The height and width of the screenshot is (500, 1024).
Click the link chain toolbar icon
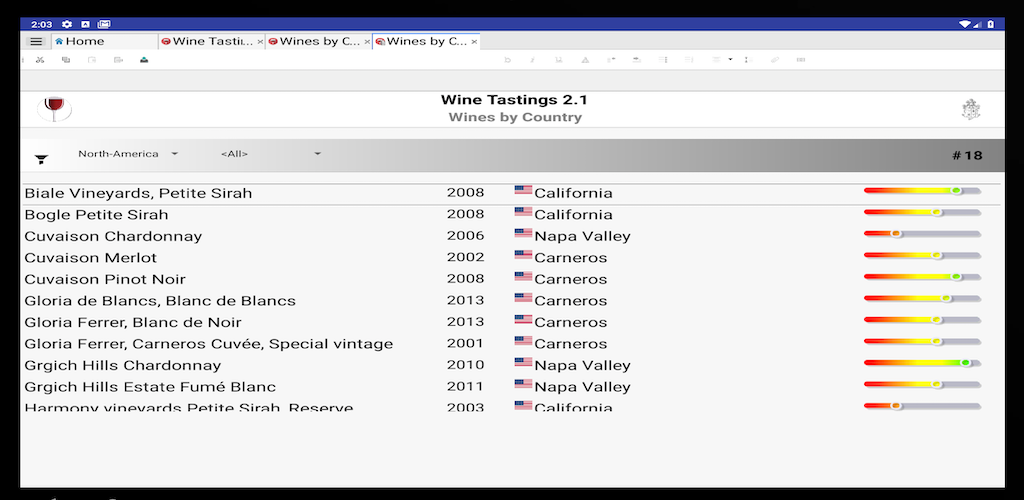(775, 60)
